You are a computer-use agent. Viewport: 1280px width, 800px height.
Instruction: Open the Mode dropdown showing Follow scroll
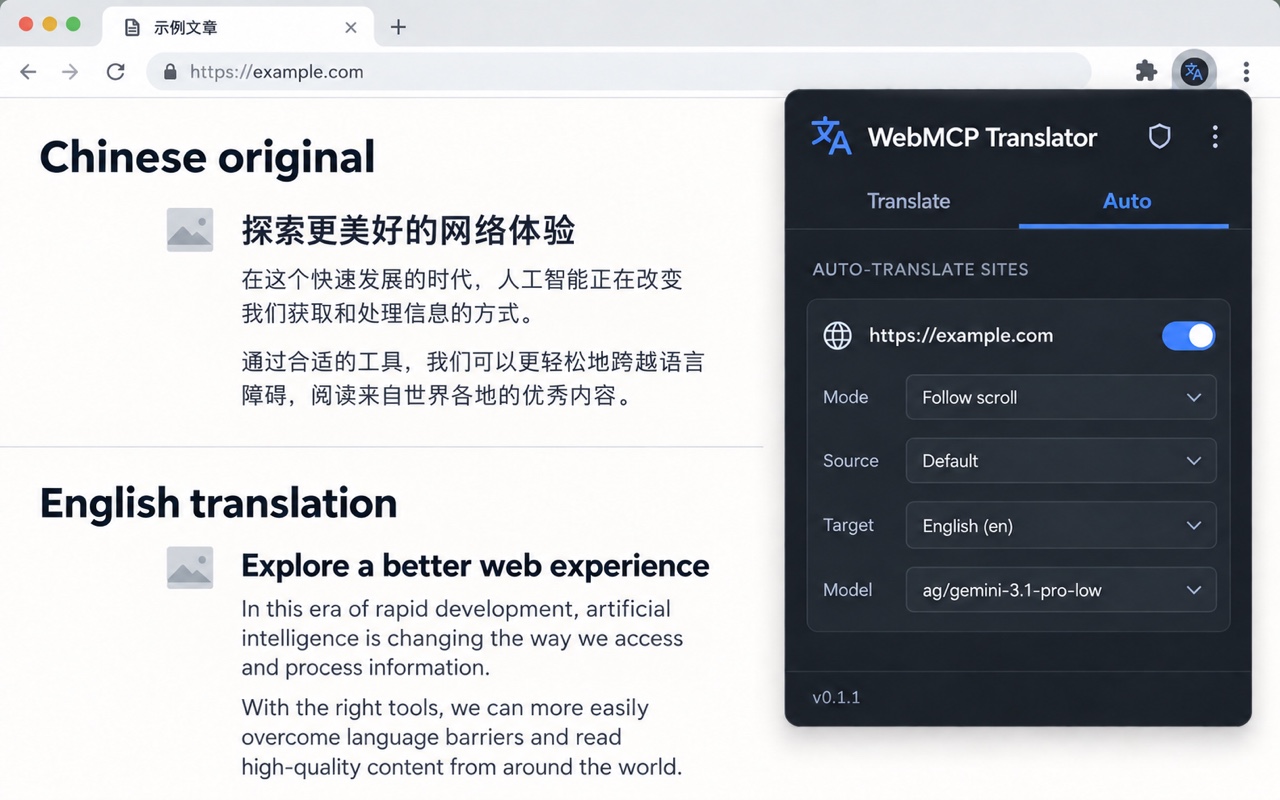point(1061,397)
